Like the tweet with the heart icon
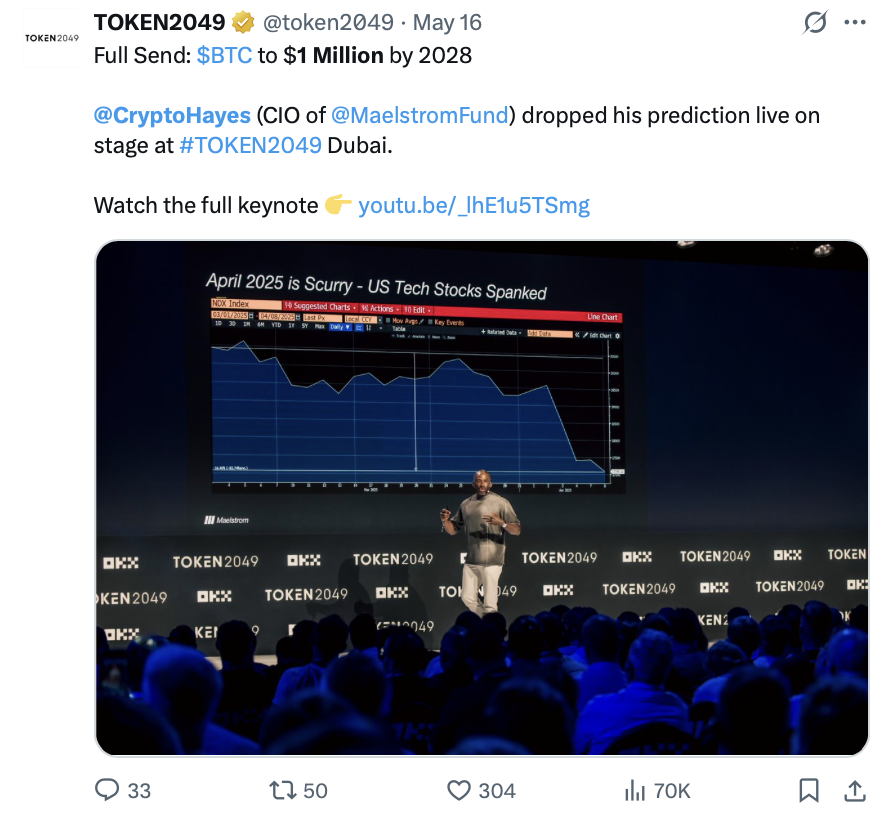The width and height of the screenshot is (888, 814). coord(459,790)
